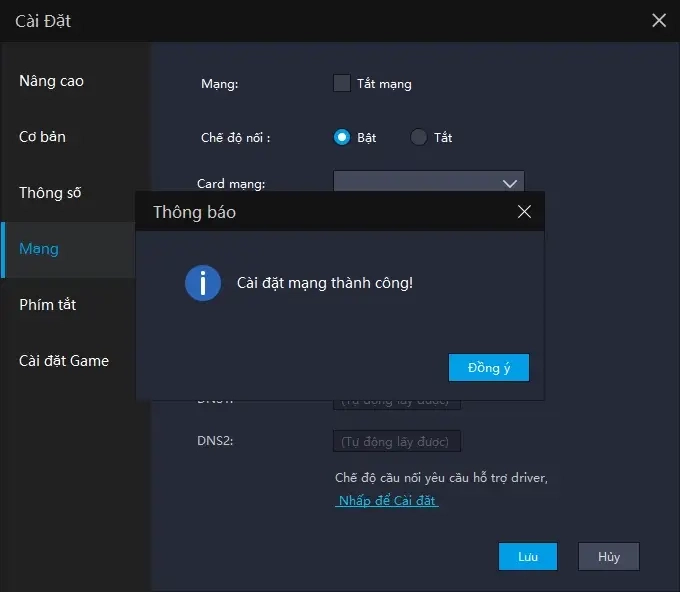This screenshot has width=680, height=592.
Task: Select the Tắt bridge mode radio button
Action: (419, 138)
